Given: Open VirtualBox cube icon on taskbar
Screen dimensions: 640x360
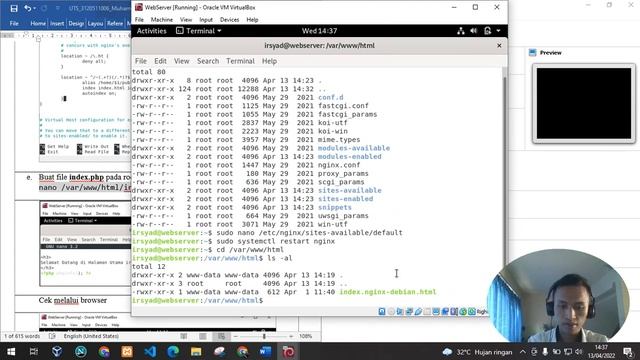Looking at the screenshot, I should click(57, 351).
